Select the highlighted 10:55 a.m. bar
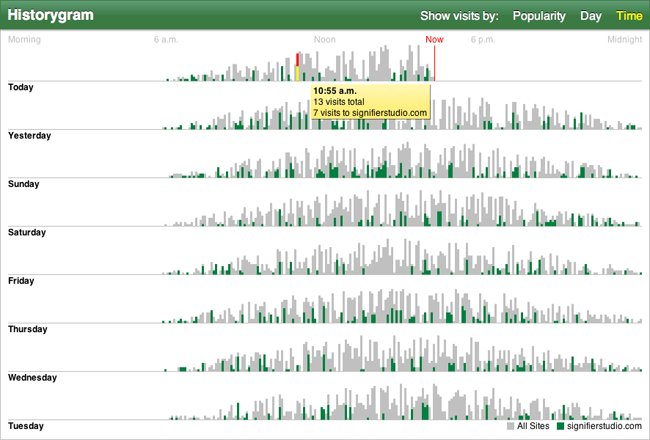650x440 pixels. tap(297, 67)
